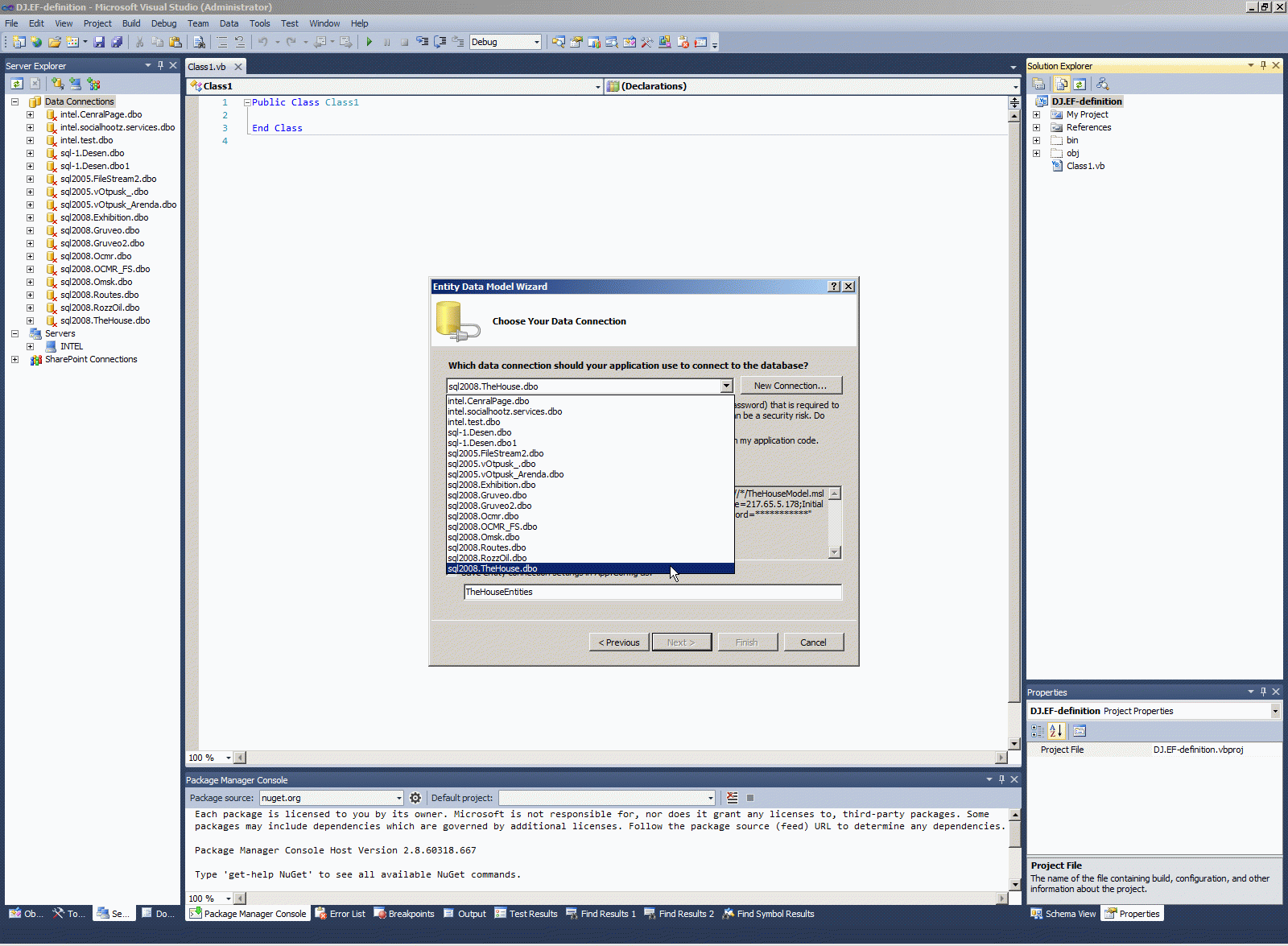
Task: Click the wizard help question mark button
Action: tap(834, 287)
